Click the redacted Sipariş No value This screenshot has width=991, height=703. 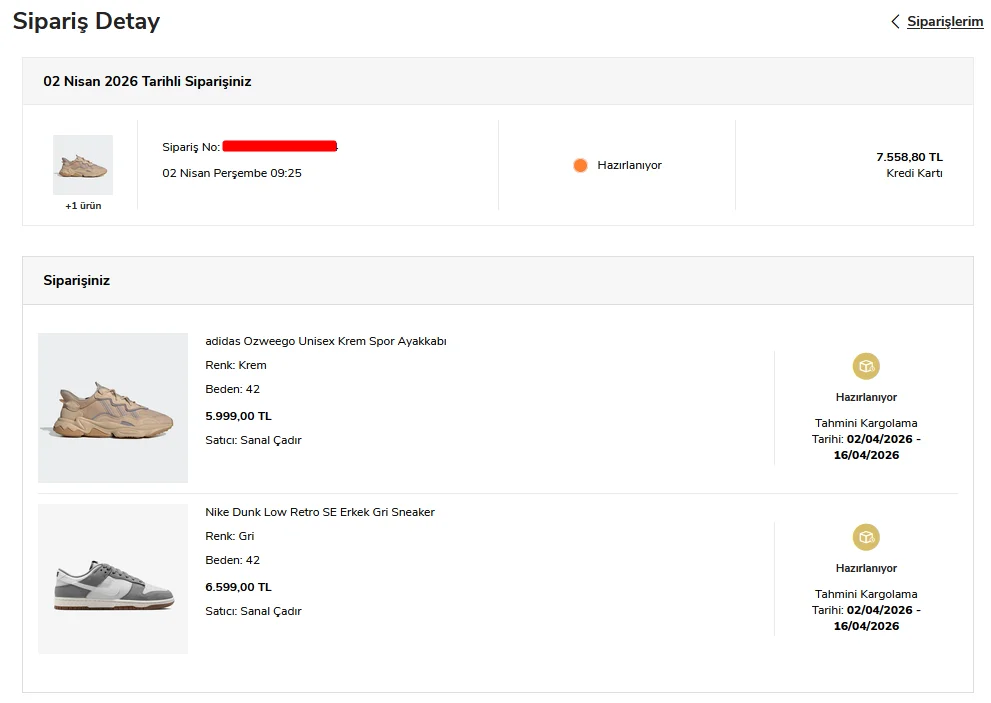(280, 147)
